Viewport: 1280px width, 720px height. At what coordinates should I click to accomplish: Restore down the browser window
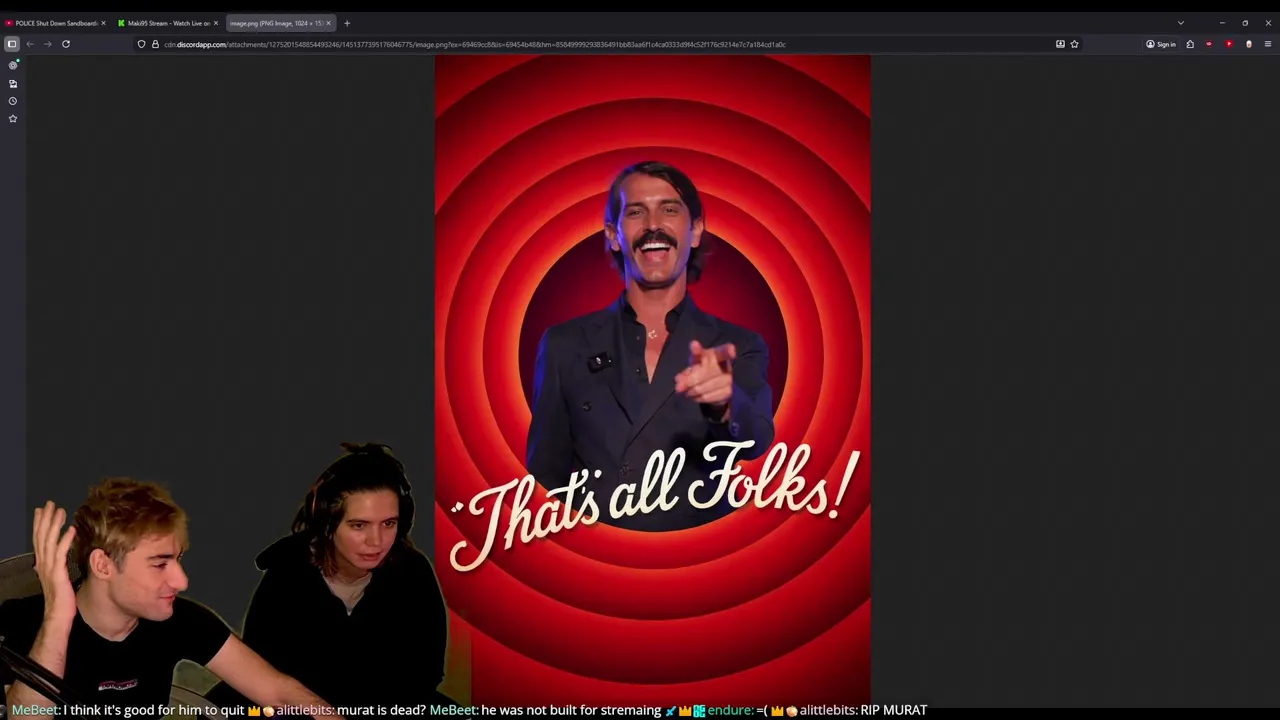click(1245, 23)
